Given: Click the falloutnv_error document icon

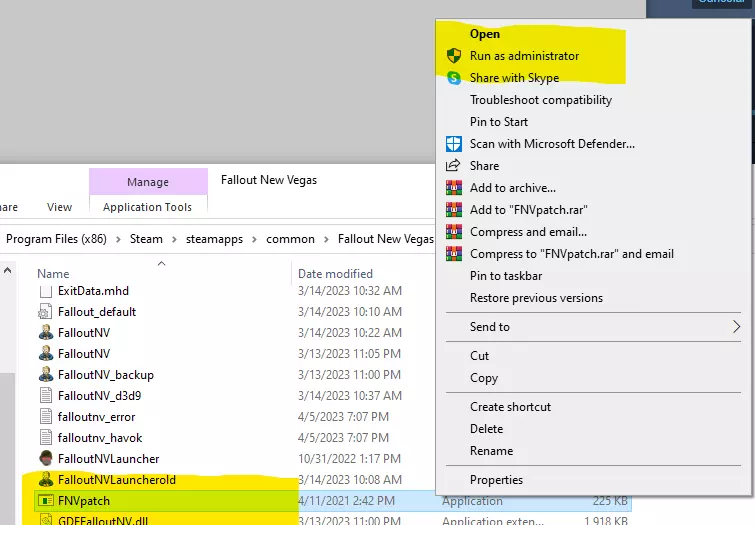Looking at the screenshot, I should pyautogui.click(x=46, y=416).
